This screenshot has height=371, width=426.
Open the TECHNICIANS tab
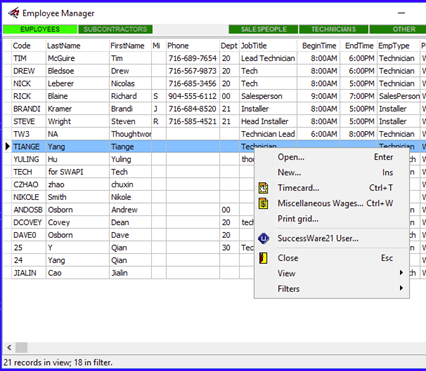coord(334,29)
